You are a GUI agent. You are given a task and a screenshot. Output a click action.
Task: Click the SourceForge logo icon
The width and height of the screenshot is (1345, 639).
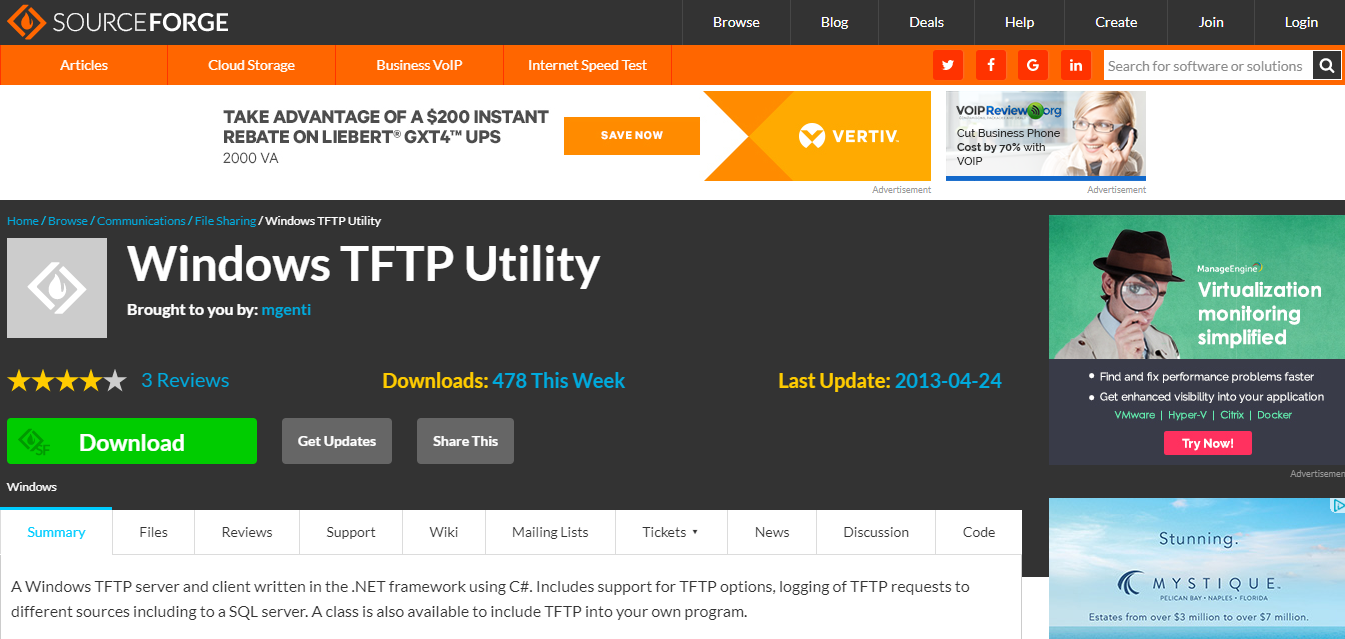[x=26, y=21]
